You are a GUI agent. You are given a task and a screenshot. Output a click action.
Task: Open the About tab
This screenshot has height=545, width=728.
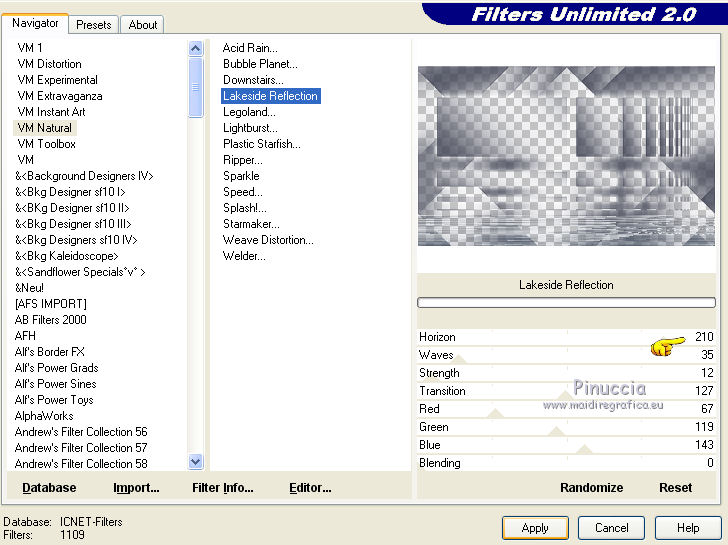click(143, 25)
